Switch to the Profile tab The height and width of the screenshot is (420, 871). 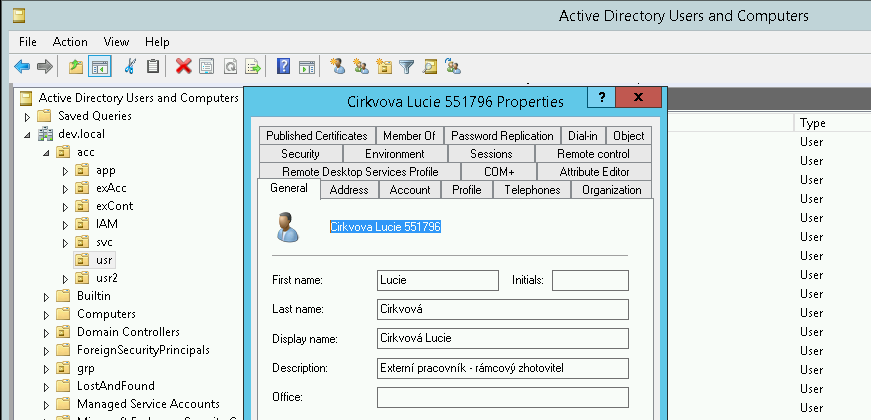coord(467,190)
